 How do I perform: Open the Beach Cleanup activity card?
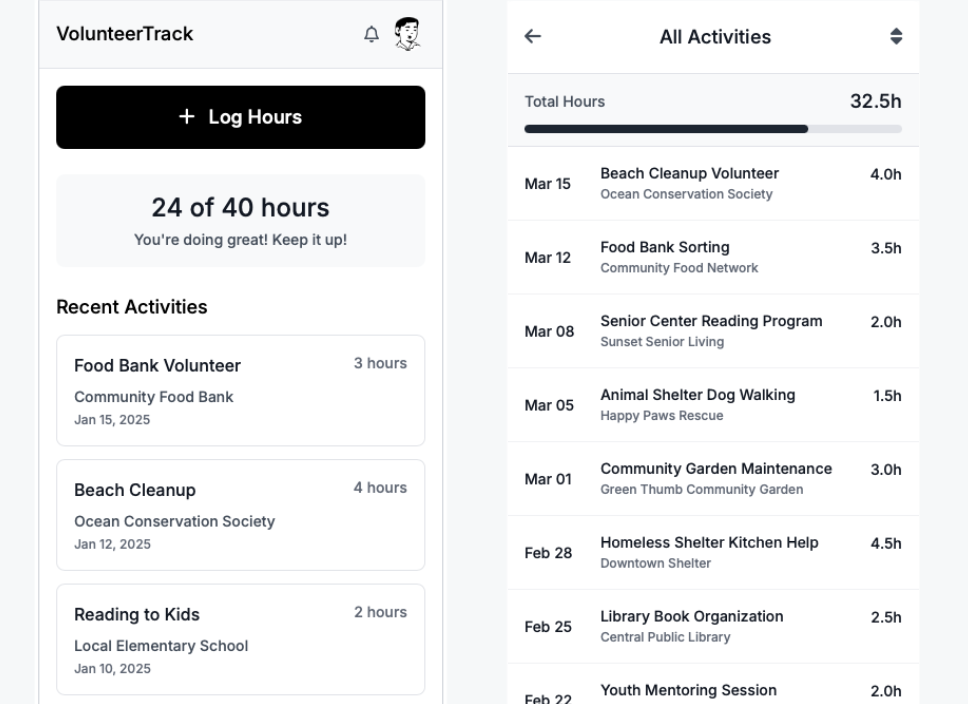coord(241,515)
